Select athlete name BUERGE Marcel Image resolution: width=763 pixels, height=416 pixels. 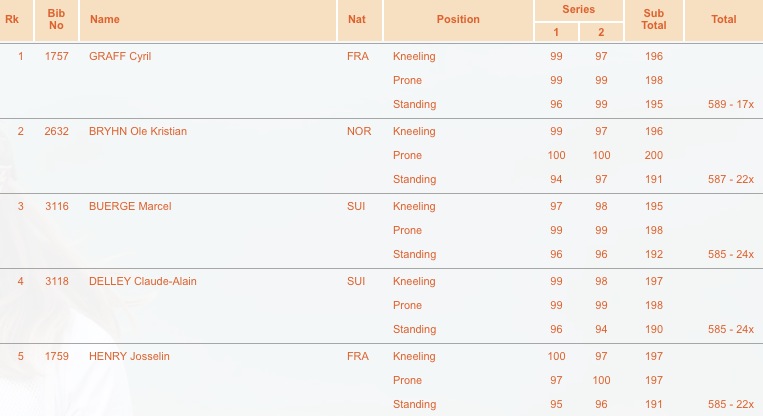pos(130,206)
